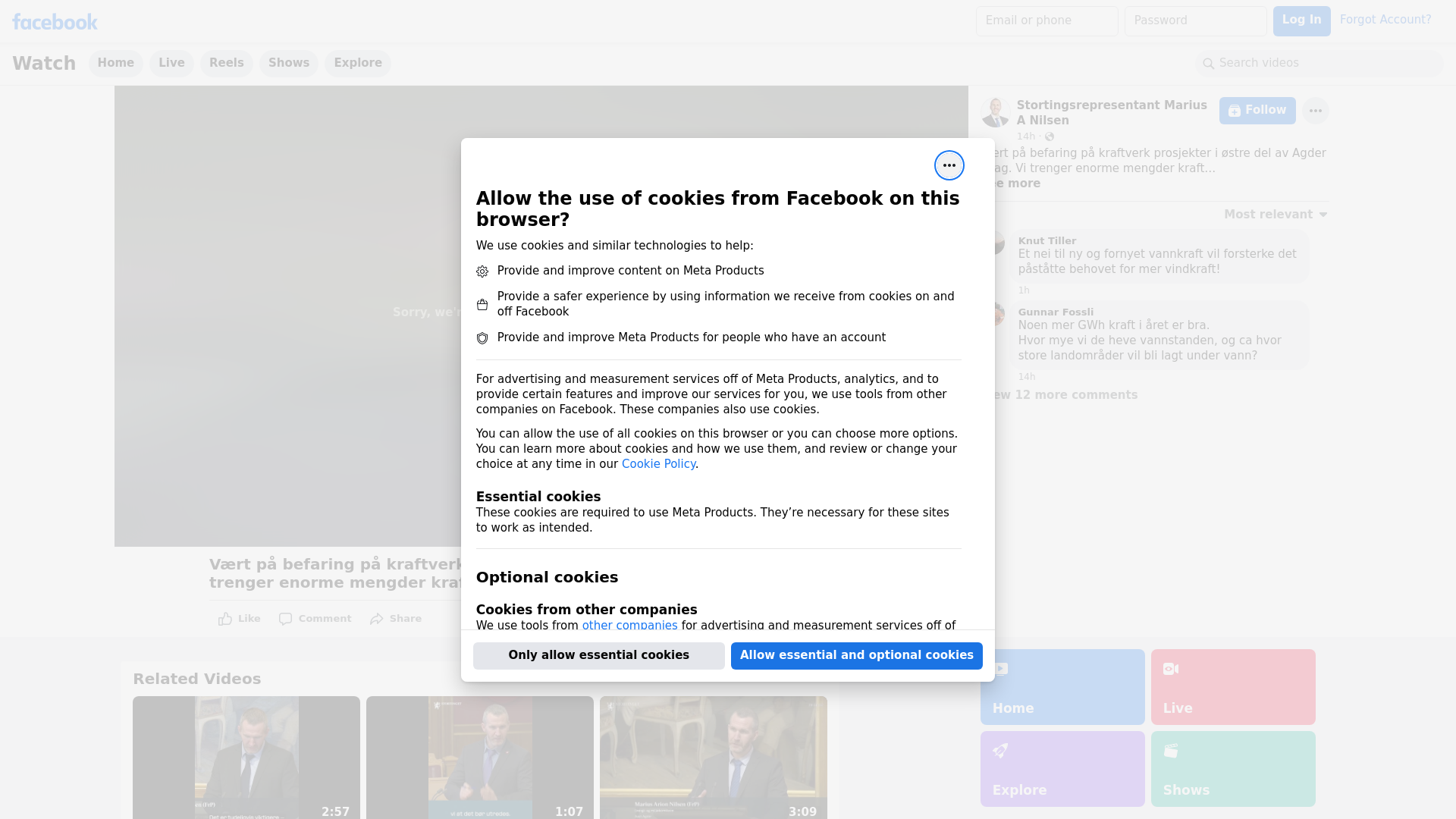Click the Like thumbs-up icon
Image resolution: width=1456 pixels, height=819 pixels.
coord(225,619)
